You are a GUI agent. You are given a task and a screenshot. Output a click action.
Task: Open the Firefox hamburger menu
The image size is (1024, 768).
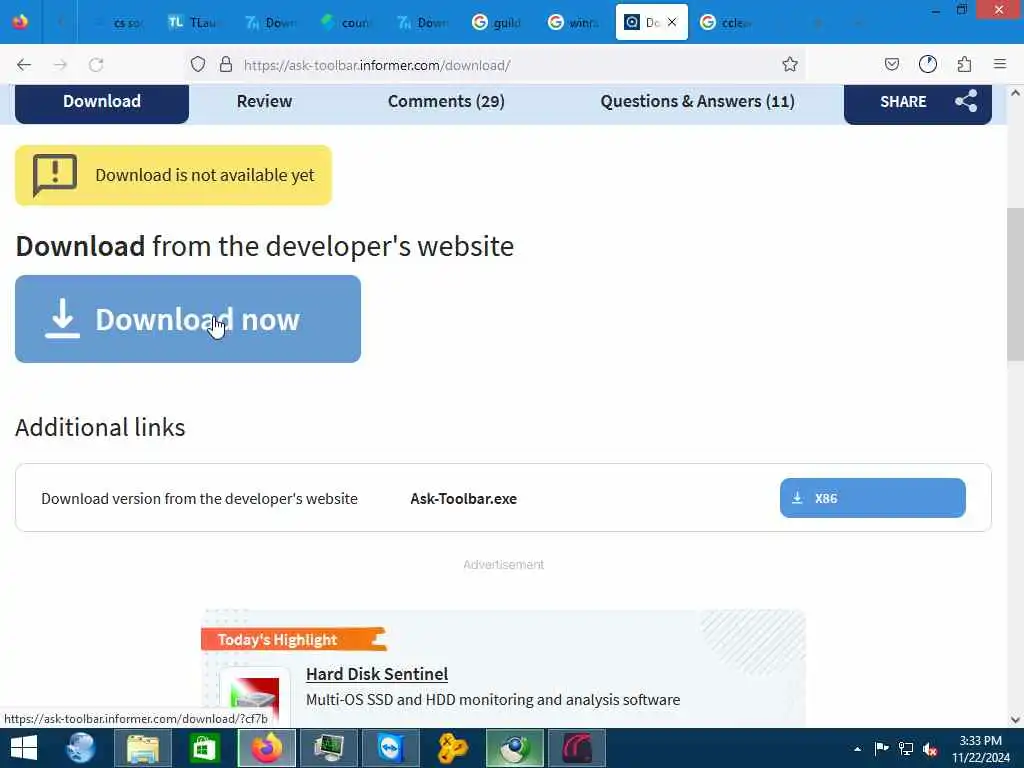tap(1000, 65)
